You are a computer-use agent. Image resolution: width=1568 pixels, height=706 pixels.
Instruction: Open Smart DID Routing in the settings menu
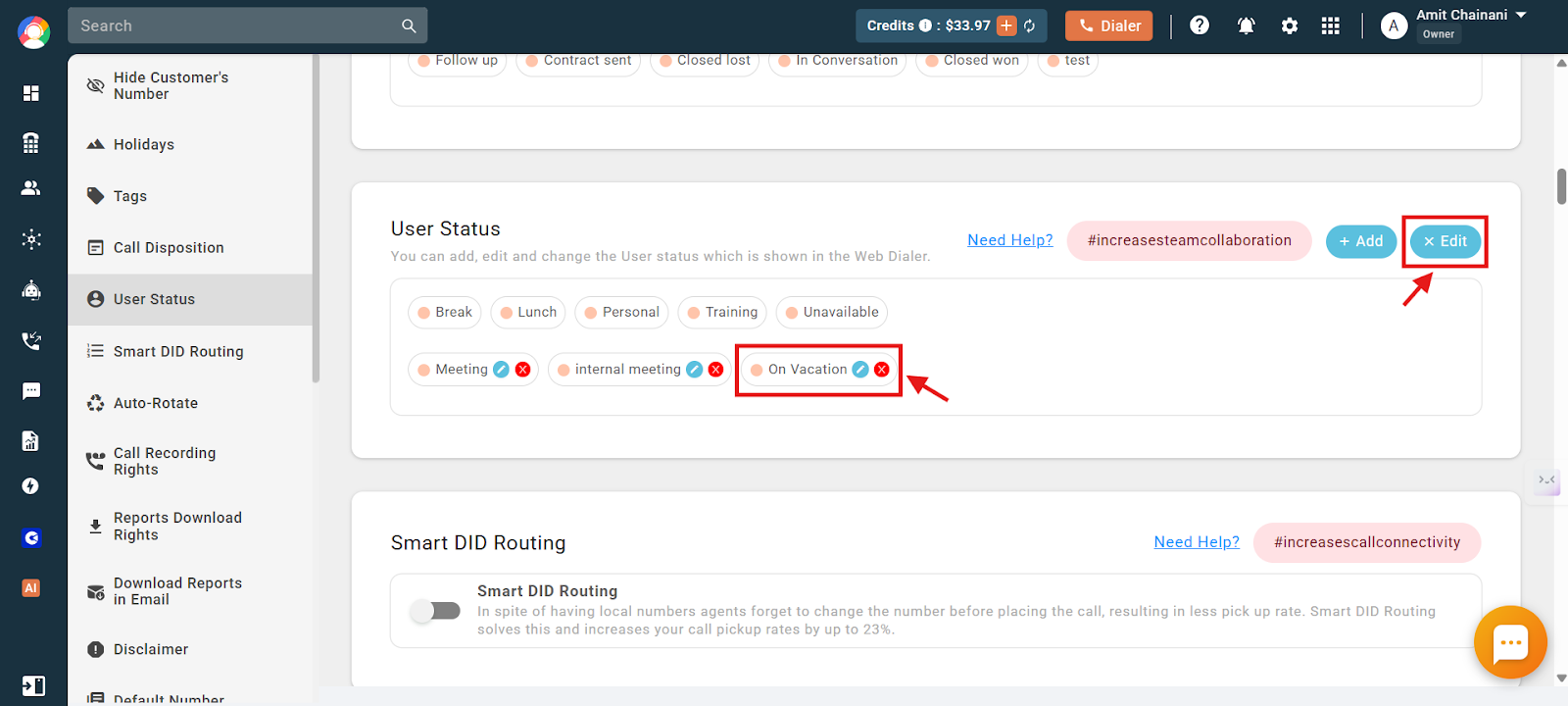pyautogui.click(x=190, y=351)
